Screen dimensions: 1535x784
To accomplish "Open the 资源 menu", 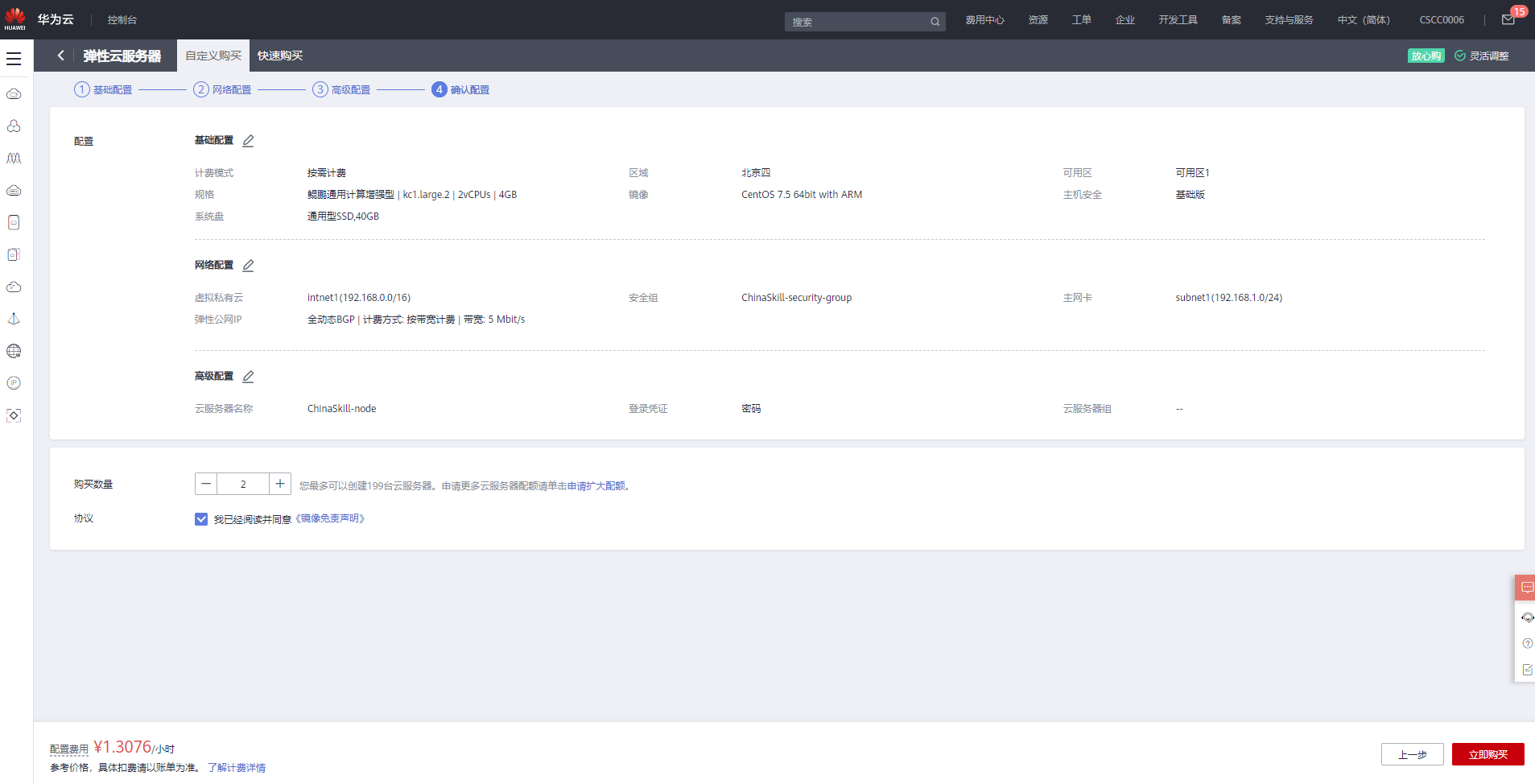I will 1038,20.
